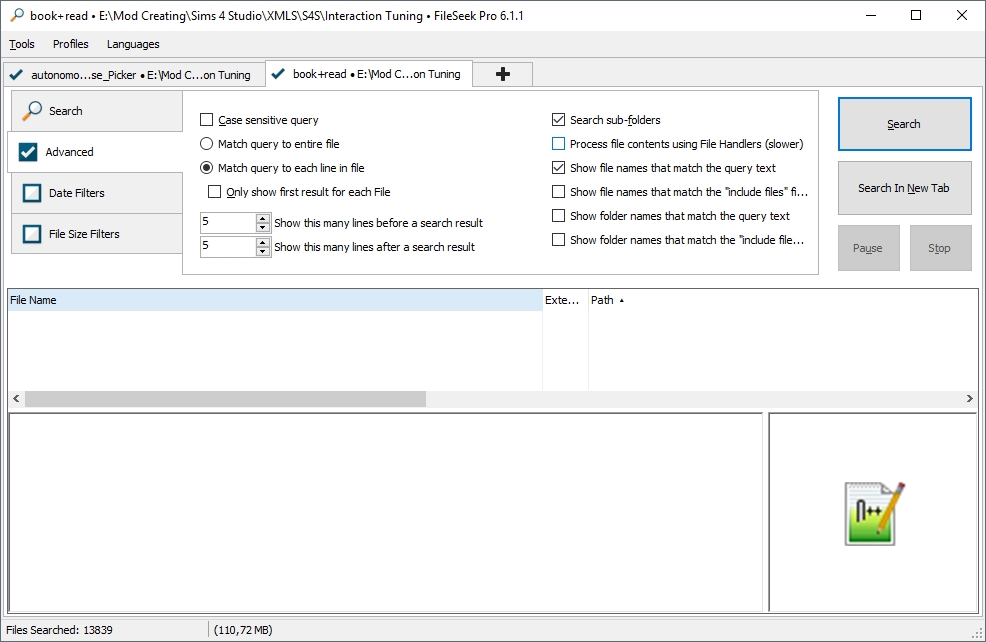
Task: Increase lines shown before a search result
Action: click(263, 218)
